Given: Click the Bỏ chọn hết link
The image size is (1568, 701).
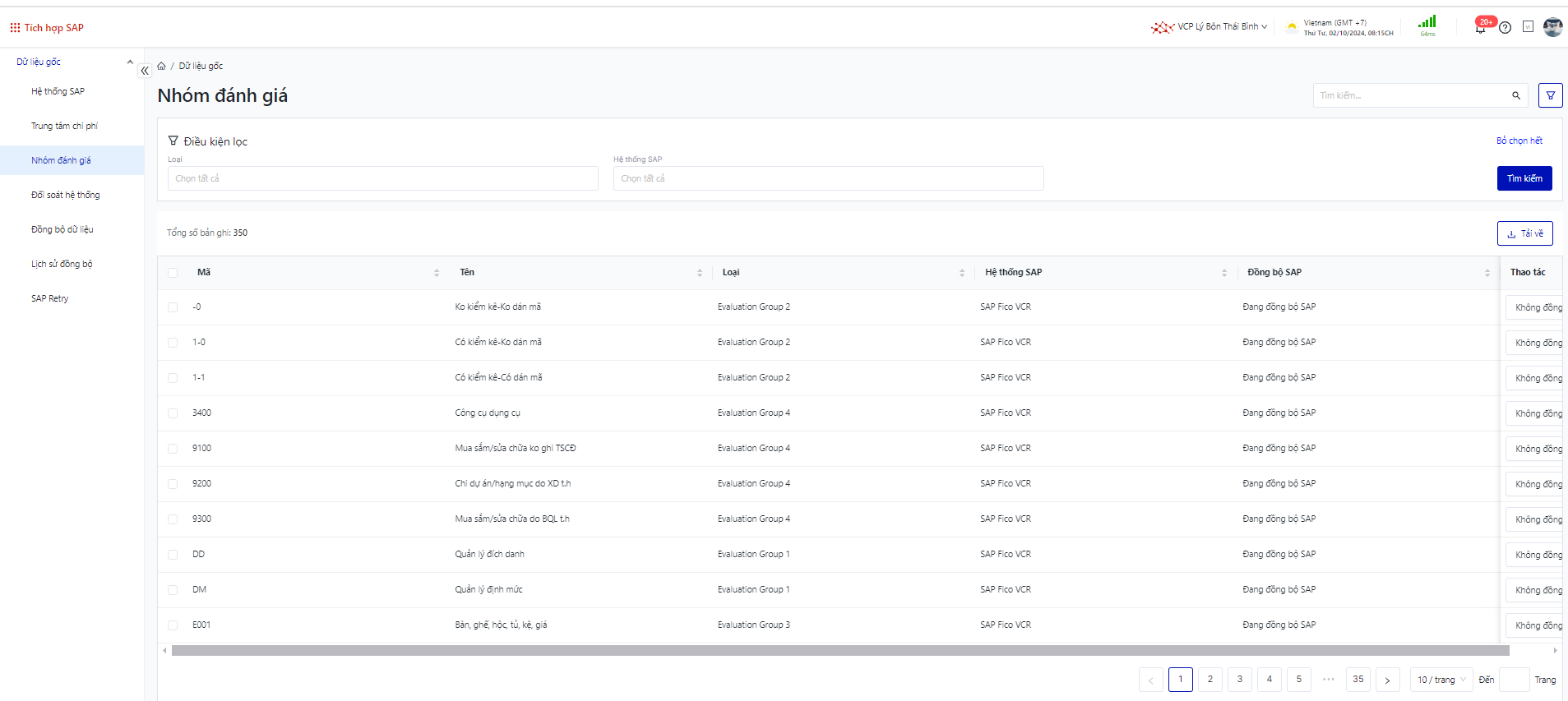Looking at the screenshot, I should (1519, 141).
